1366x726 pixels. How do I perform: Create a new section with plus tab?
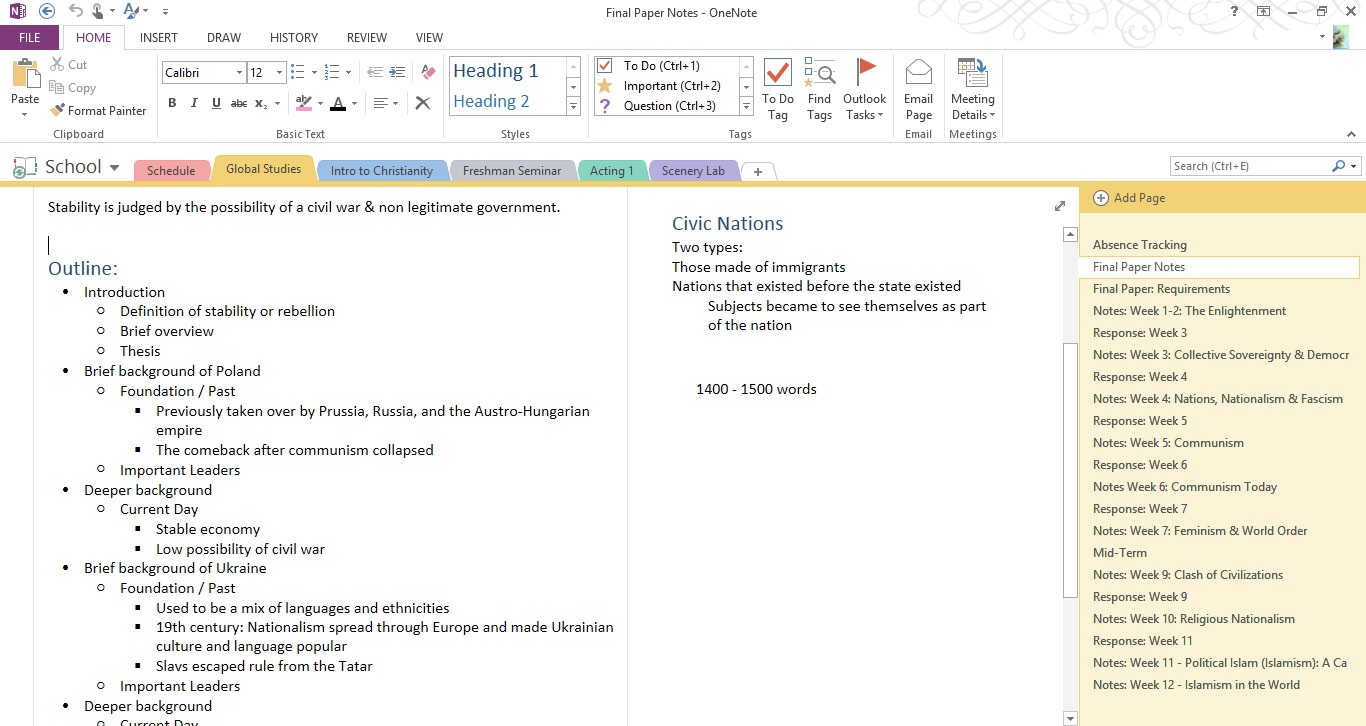pos(758,171)
